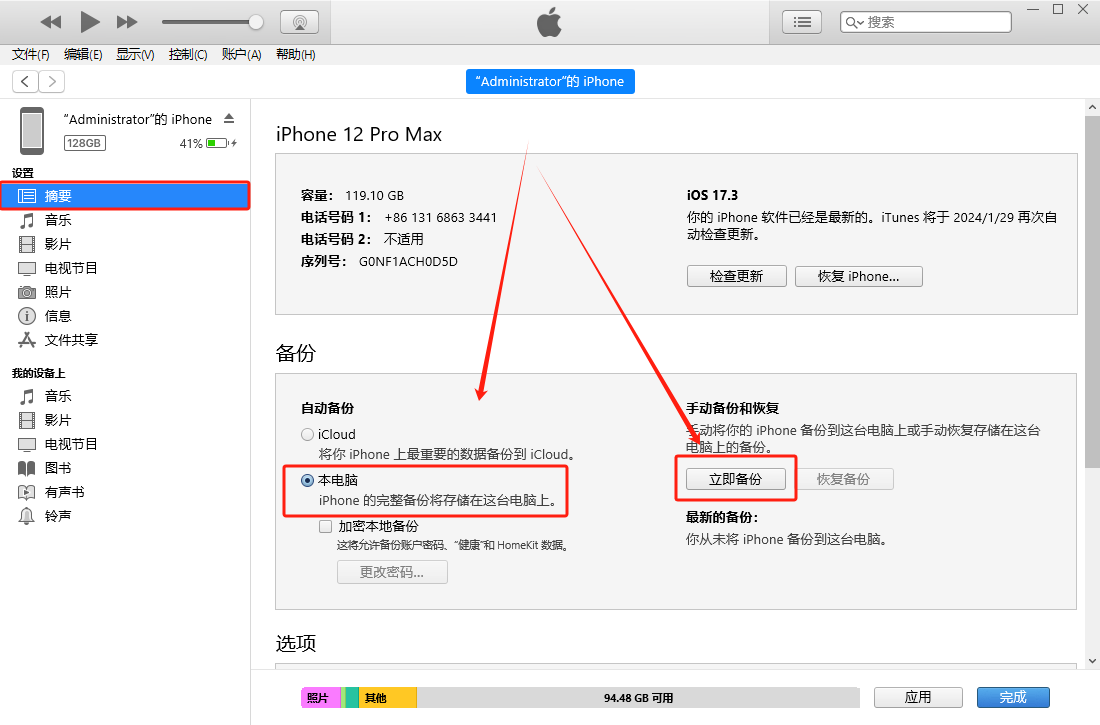Select 铃声 under 我的设备上

[x=57, y=516]
